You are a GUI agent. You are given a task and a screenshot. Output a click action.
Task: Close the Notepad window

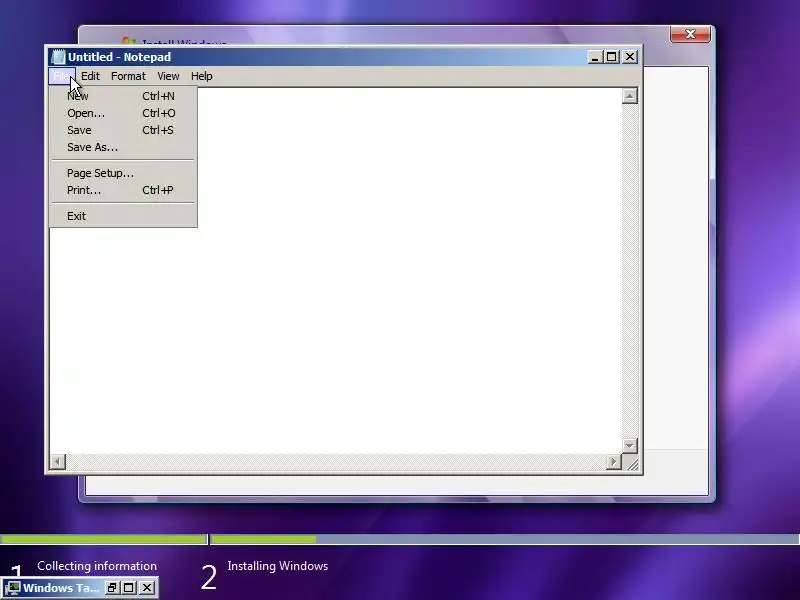pyautogui.click(x=630, y=57)
